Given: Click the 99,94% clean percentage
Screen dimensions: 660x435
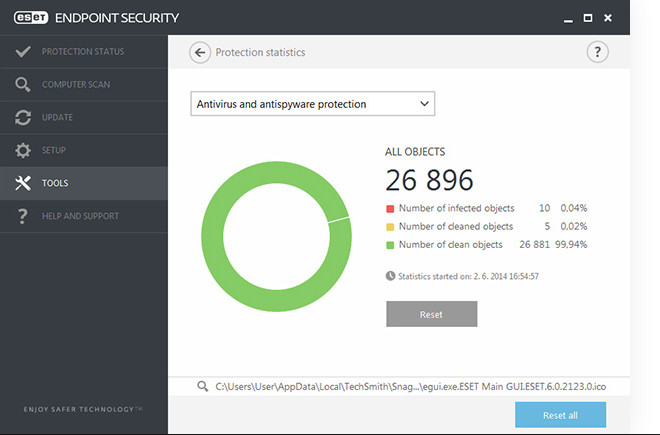Looking at the screenshot, I should click(571, 244).
